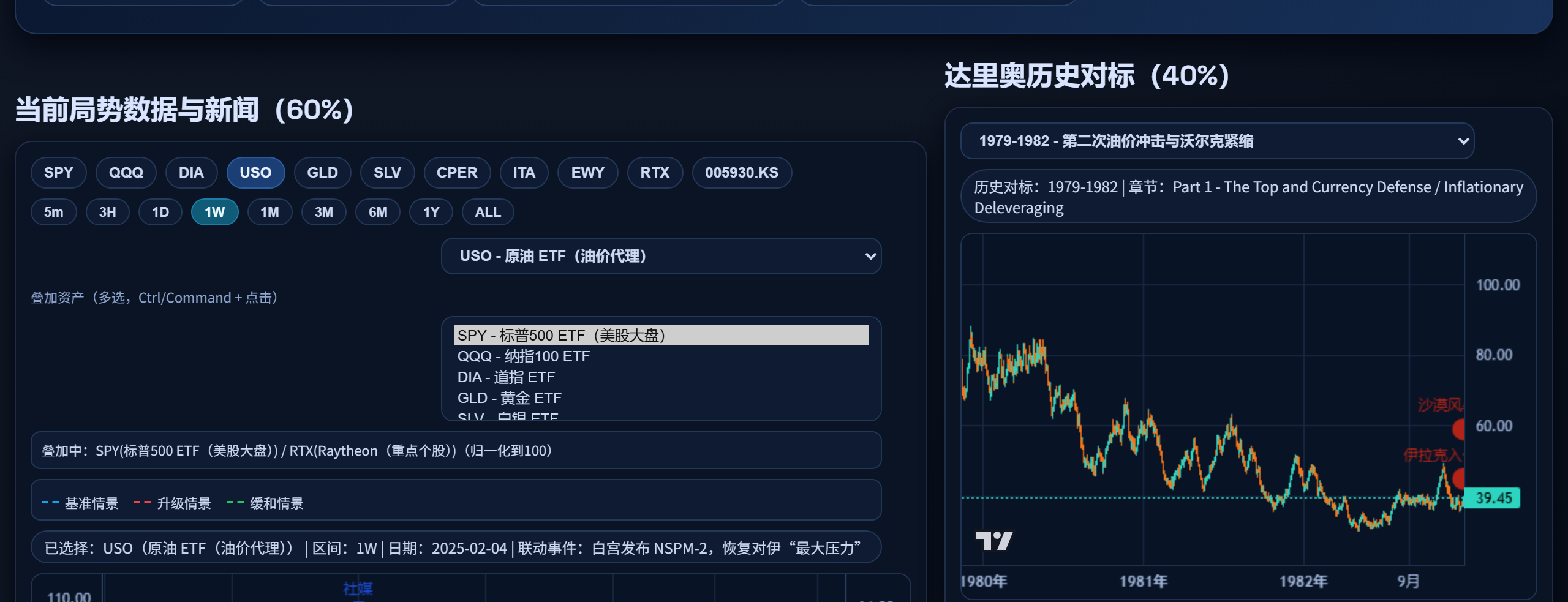Click the red event marker near 60.00
The height and width of the screenshot is (602, 1568).
point(1459,429)
